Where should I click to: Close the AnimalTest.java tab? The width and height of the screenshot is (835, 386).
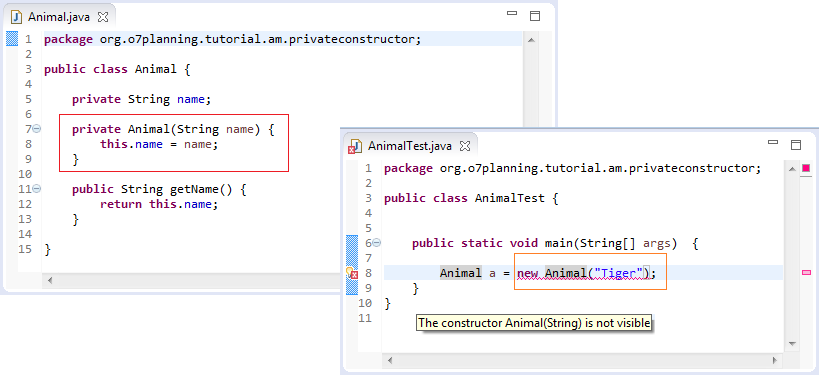pyautogui.click(x=465, y=146)
